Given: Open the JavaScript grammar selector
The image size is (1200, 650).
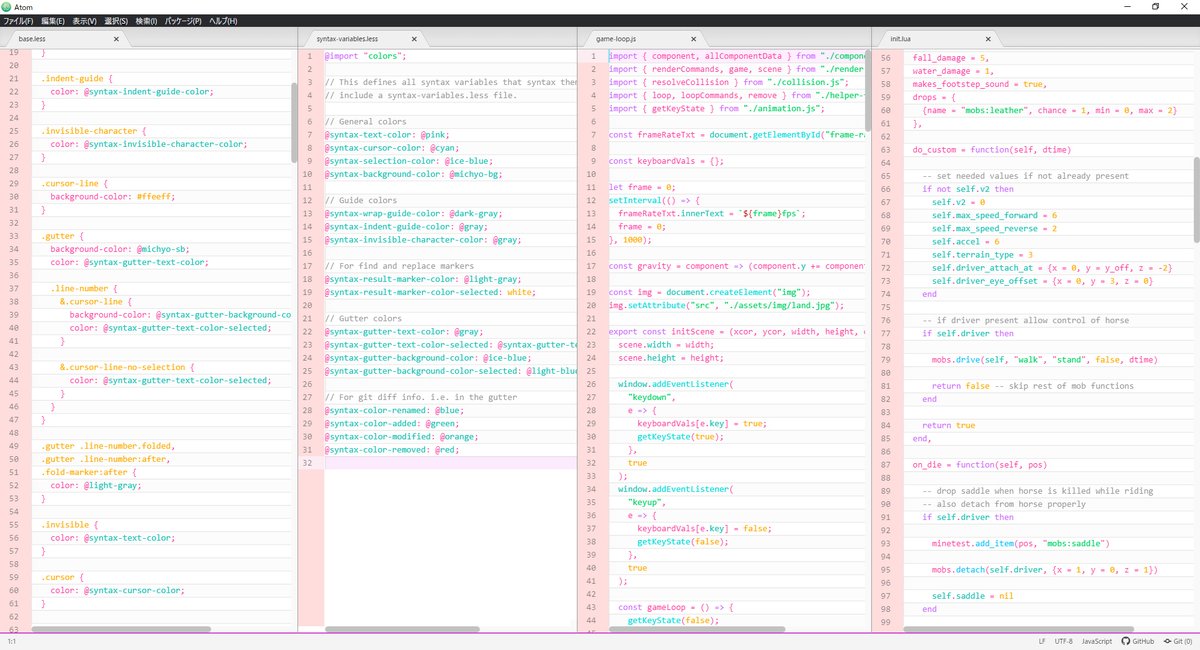Looking at the screenshot, I should [x=1098, y=641].
